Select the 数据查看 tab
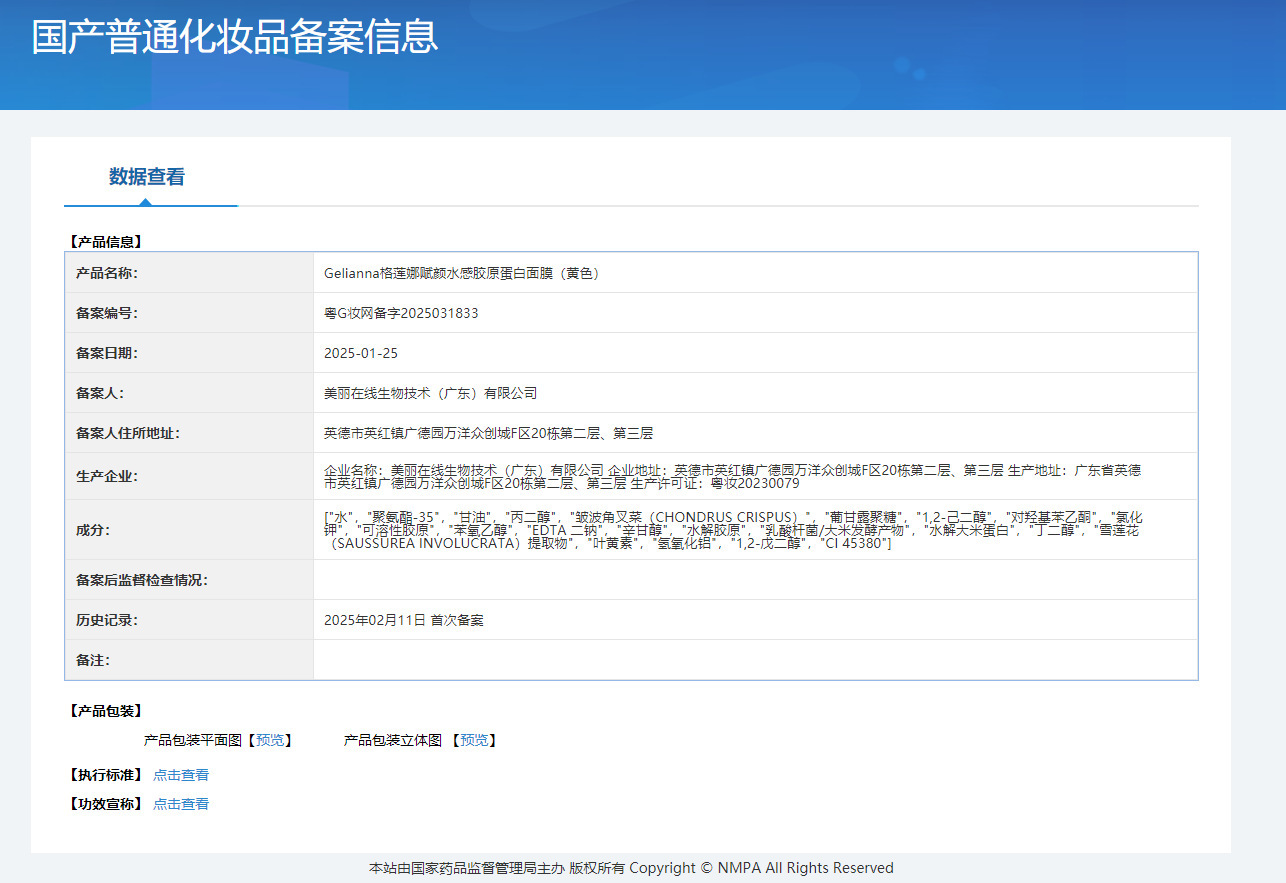The image size is (1286, 883). pyautogui.click(x=147, y=177)
